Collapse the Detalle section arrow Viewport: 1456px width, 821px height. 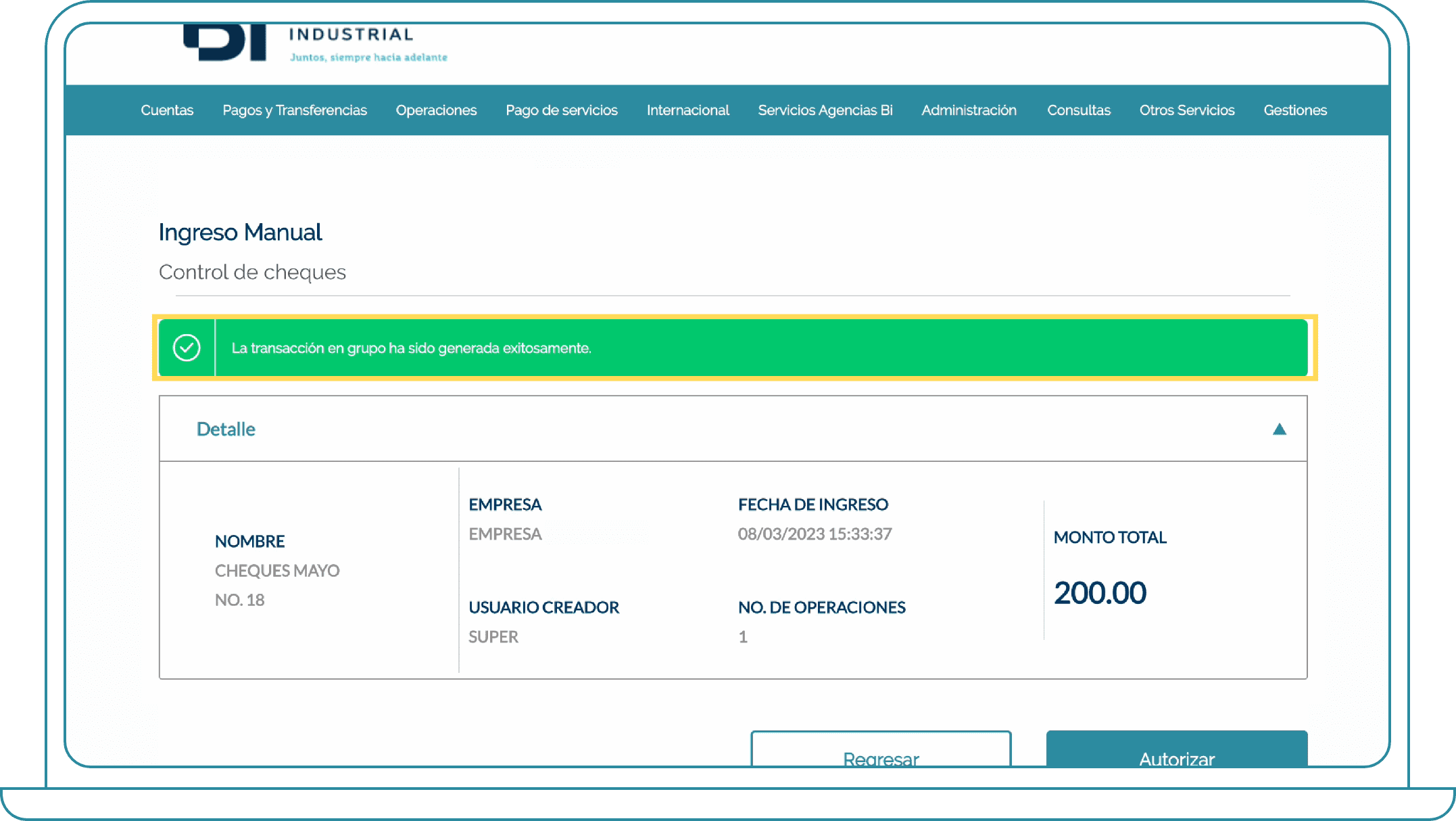click(x=1279, y=429)
